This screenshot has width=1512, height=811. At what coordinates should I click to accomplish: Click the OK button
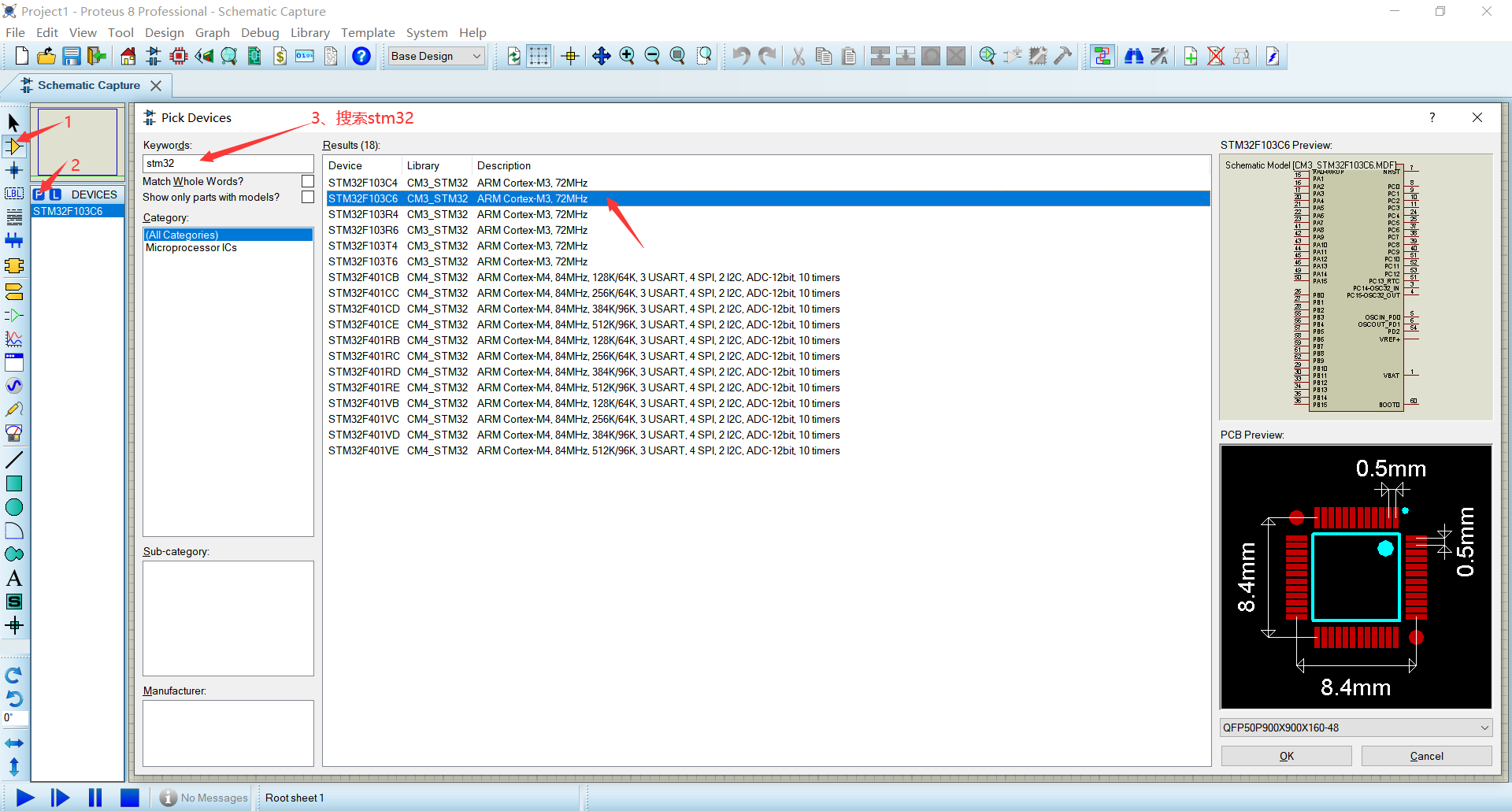click(x=1285, y=755)
